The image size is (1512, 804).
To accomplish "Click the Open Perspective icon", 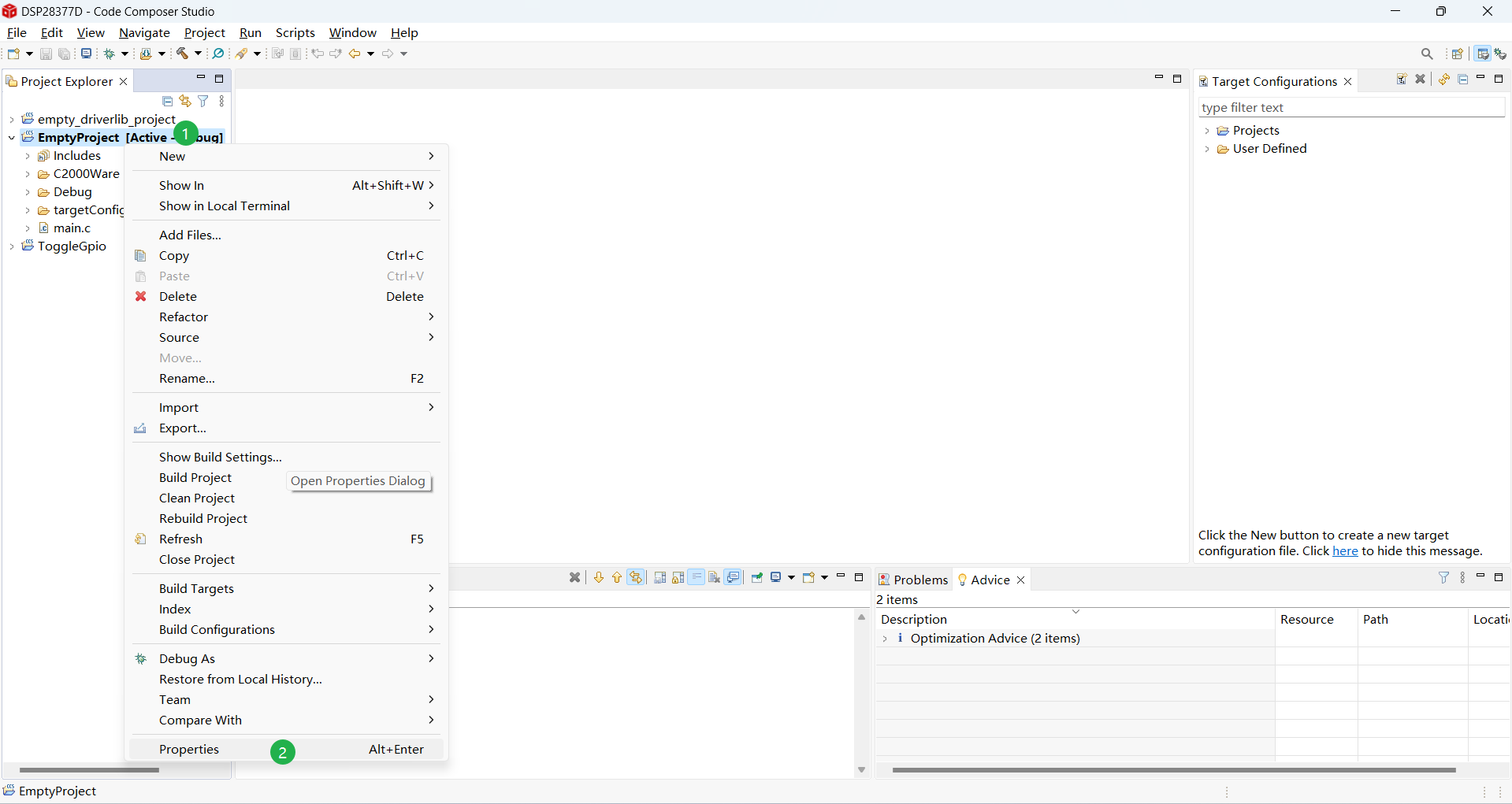I will click(x=1458, y=54).
